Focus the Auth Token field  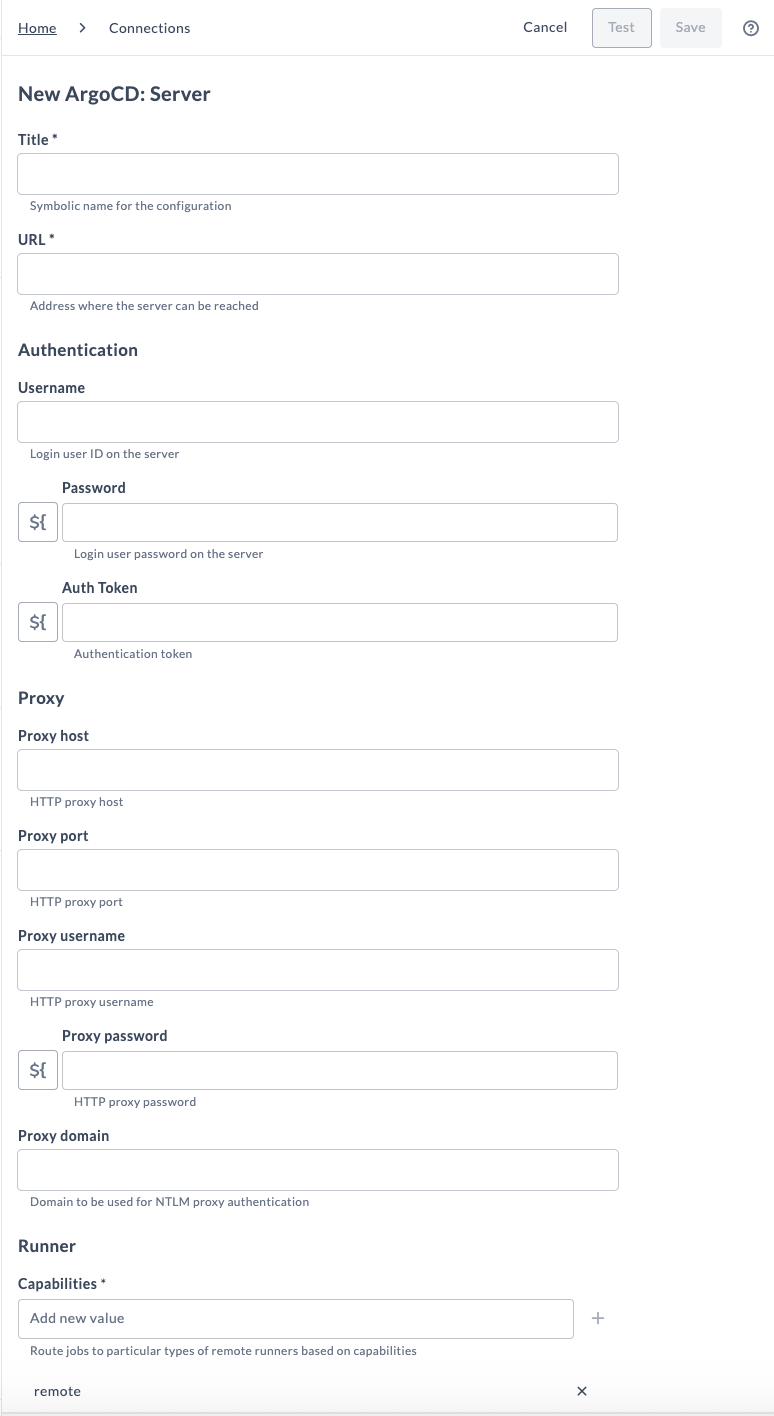(340, 622)
